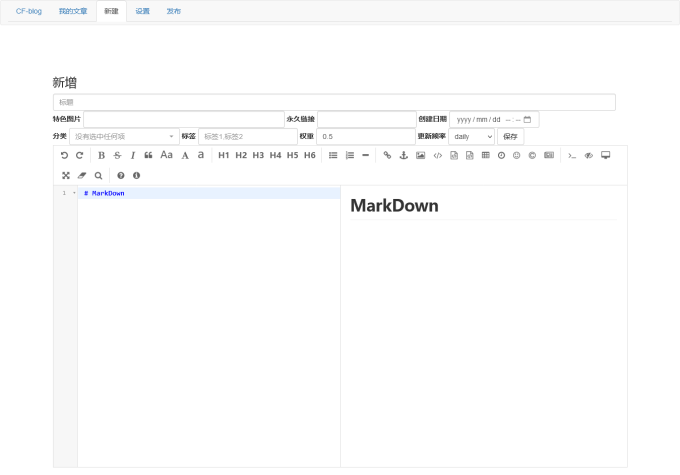The image size is (680, 475).
Task: Insert an emoji with the smiley icon
Action: (517, 155)
